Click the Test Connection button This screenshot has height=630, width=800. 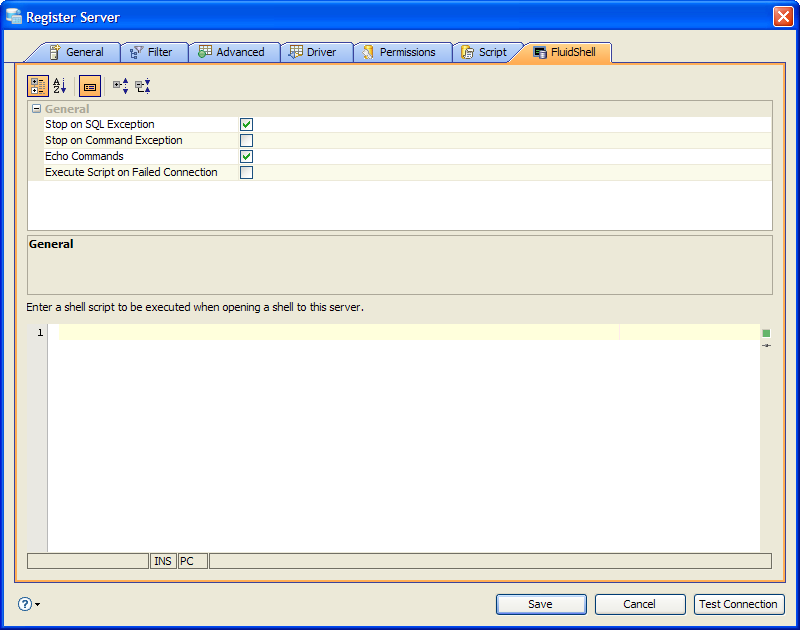coord(739,604)
